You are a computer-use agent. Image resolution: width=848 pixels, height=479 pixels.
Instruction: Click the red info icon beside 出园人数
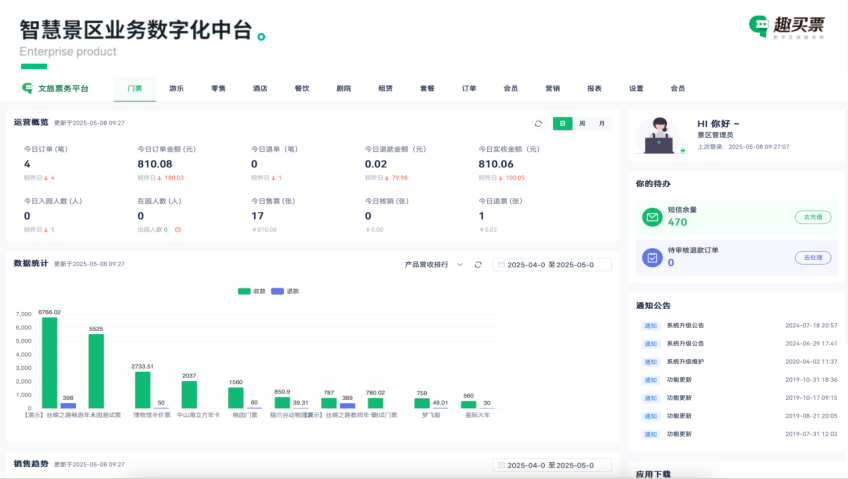click(178, 229)
